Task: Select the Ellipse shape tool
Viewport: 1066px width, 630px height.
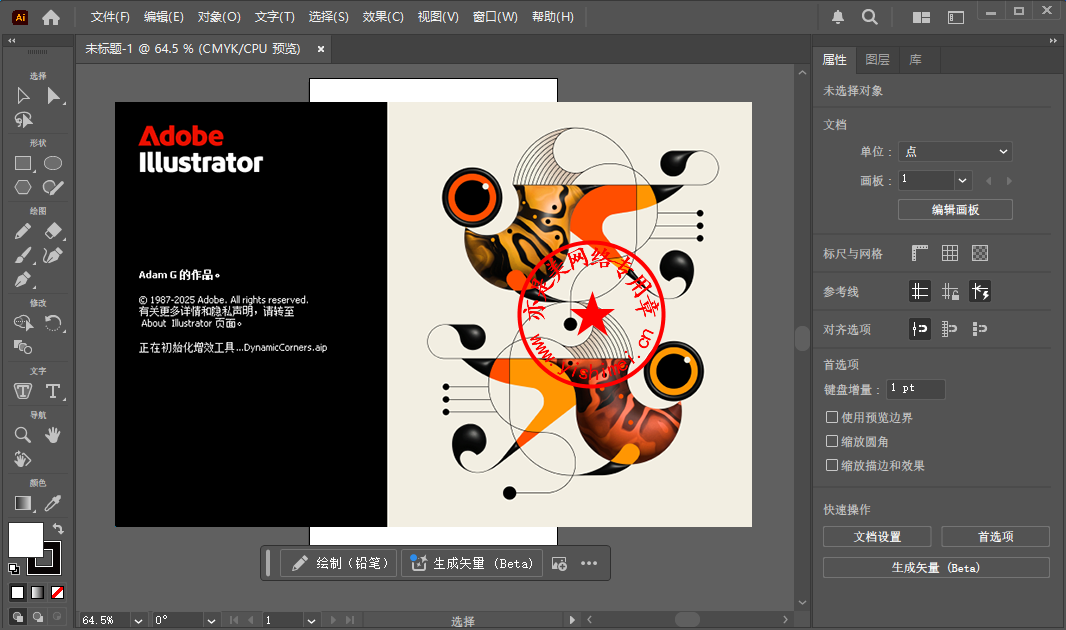Action: pyautogui.click(x=53, y=163)
